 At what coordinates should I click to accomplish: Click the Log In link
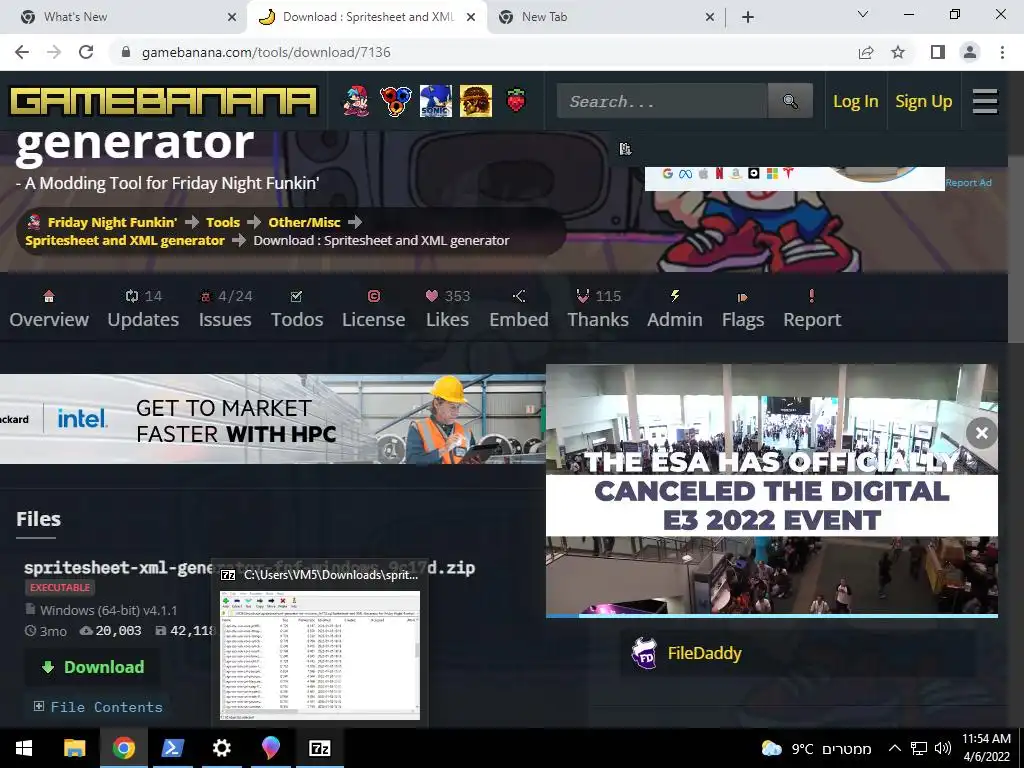click(856, 101)
